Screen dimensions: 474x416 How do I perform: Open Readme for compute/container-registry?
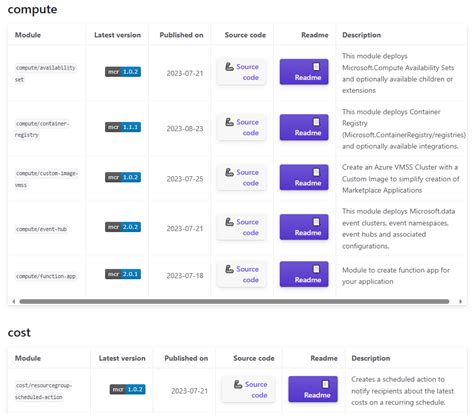click(x=304, y=127)
